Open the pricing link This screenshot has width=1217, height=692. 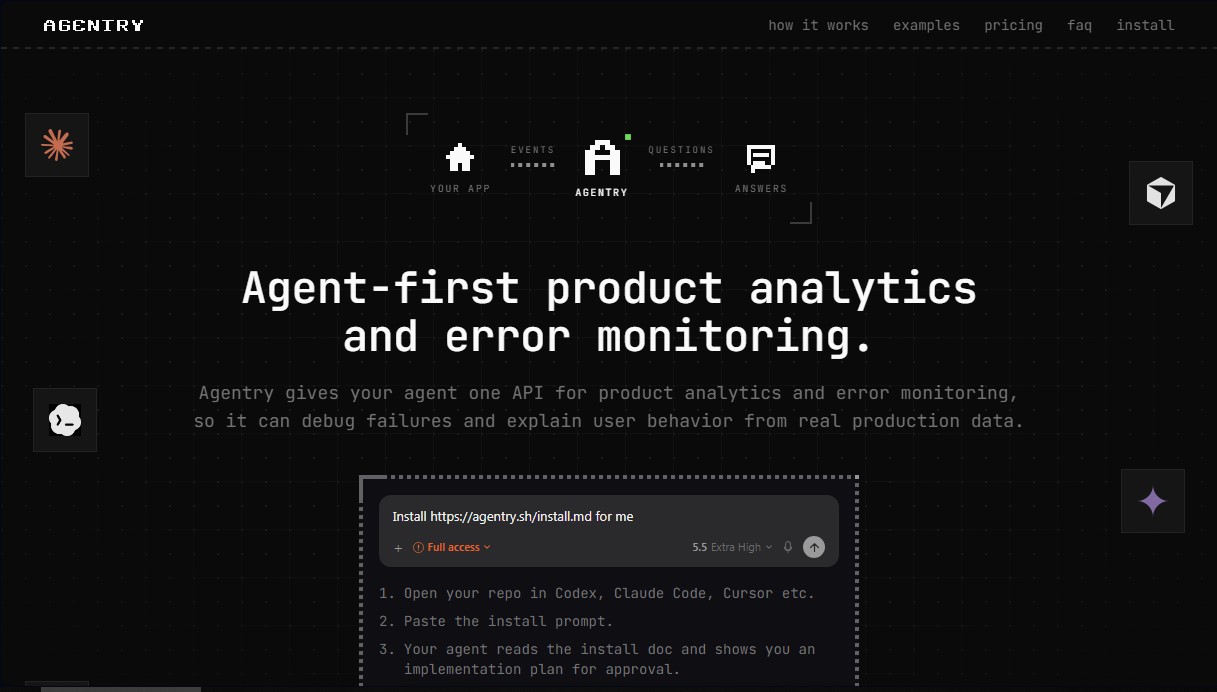[1013, 25]
